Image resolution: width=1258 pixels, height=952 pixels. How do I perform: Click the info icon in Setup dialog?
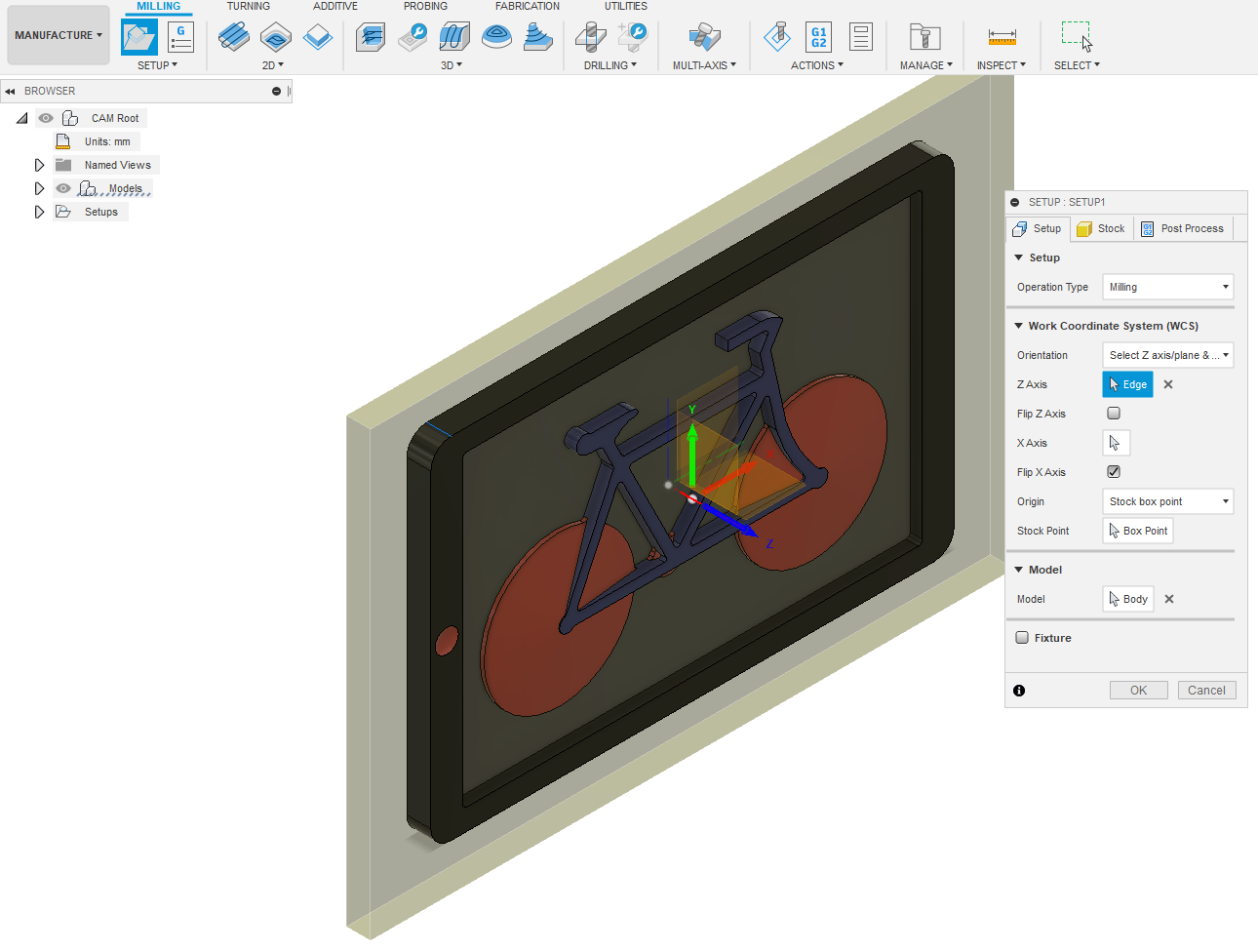1019,691
